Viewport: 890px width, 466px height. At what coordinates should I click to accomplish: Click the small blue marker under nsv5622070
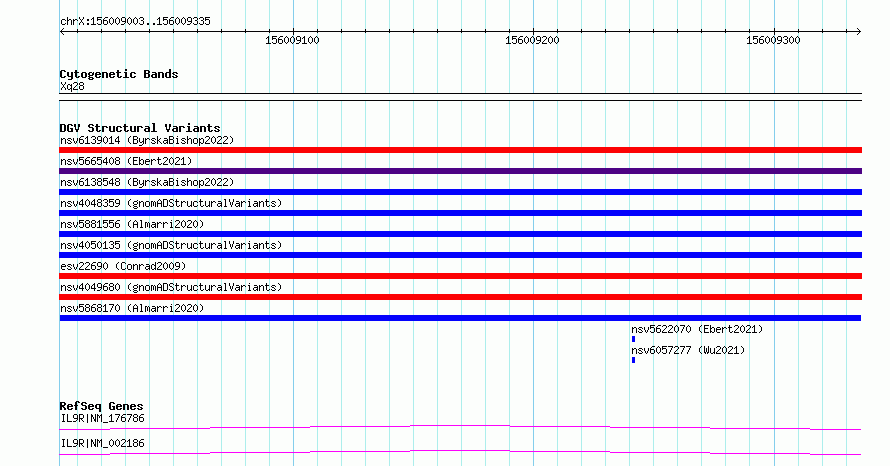point(633,339)
